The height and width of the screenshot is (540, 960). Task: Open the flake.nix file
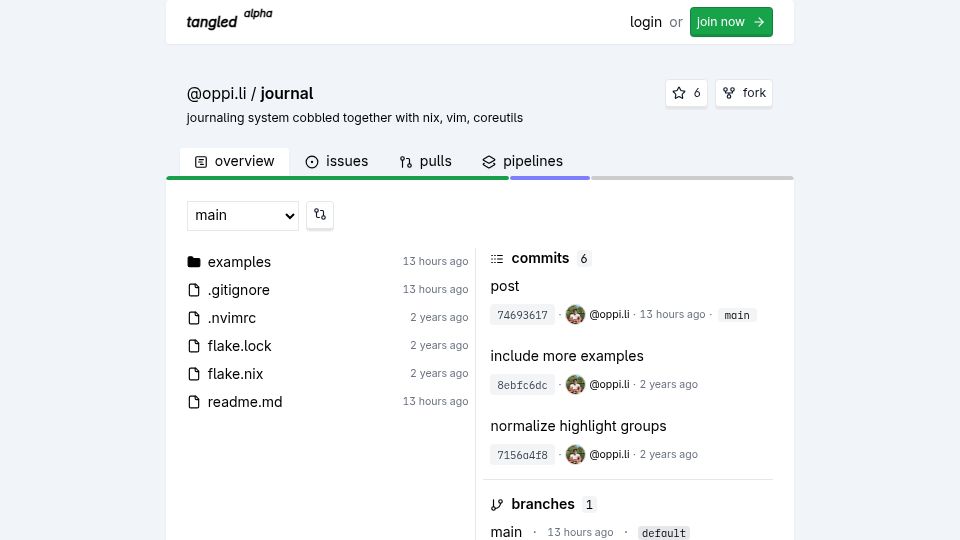pyautogui.click(x=235, y=374)
